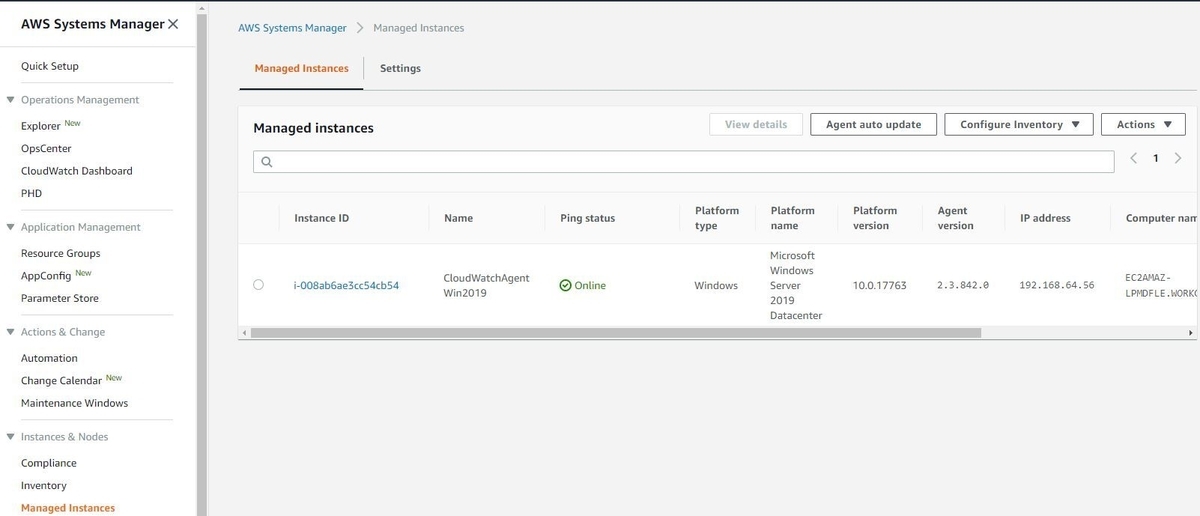The height and width of the screenshot is (516, 1200).
Task: Click Managed Instances breadcrumb text
Action: [418, 28]
